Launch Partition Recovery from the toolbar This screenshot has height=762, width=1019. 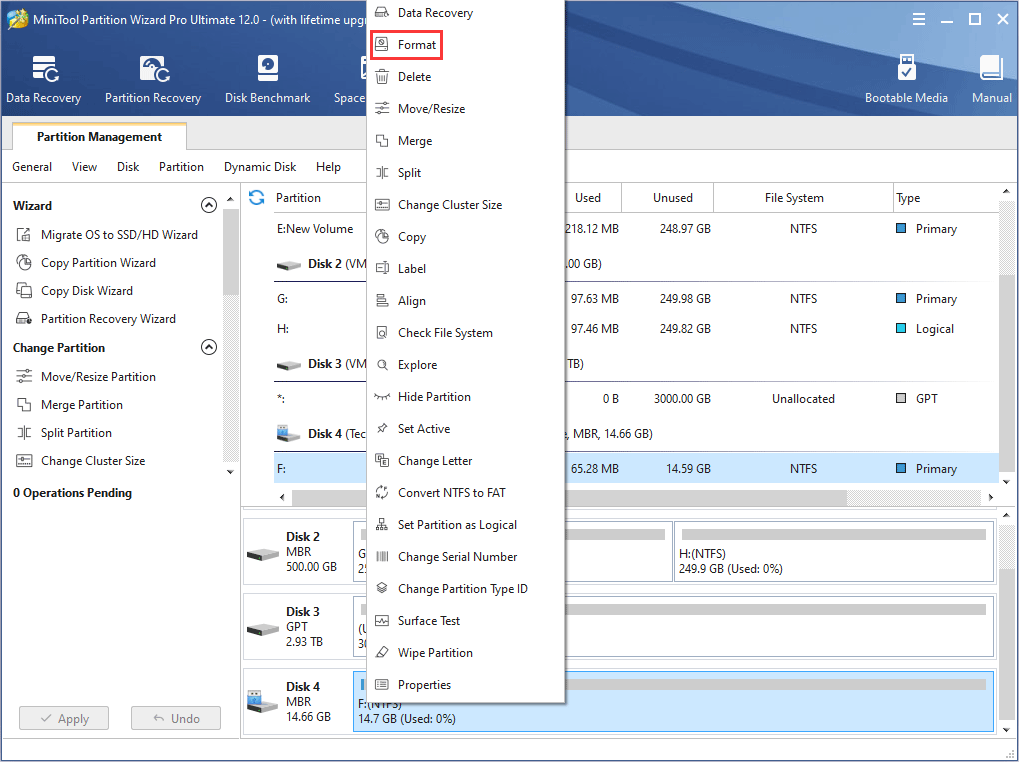coord(153,79)
